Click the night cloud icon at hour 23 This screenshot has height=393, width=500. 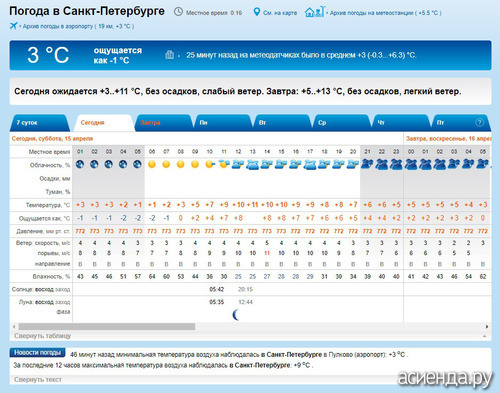pos(396,164)
